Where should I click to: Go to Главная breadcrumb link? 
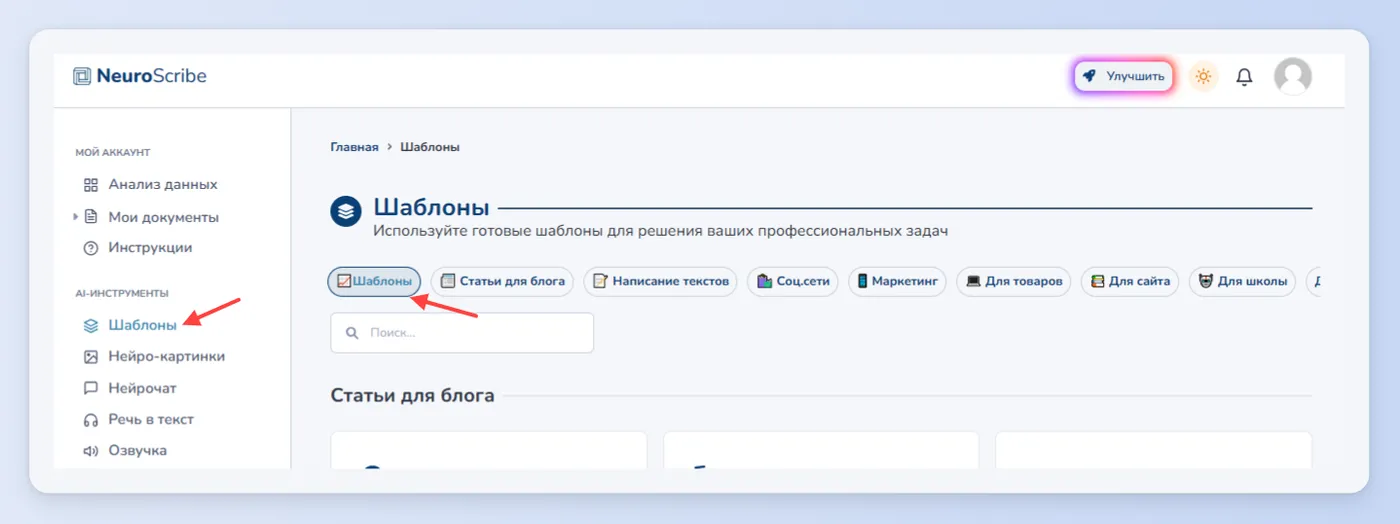click(x=354, y=147)
